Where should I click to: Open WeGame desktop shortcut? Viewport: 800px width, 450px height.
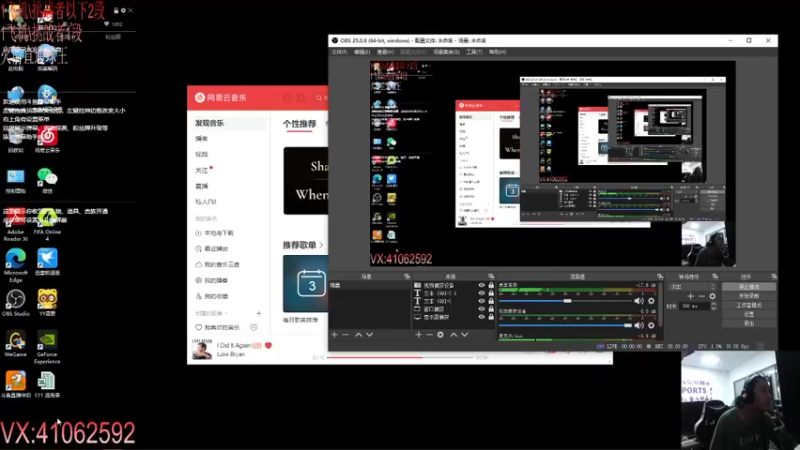[x=16, y=343]
